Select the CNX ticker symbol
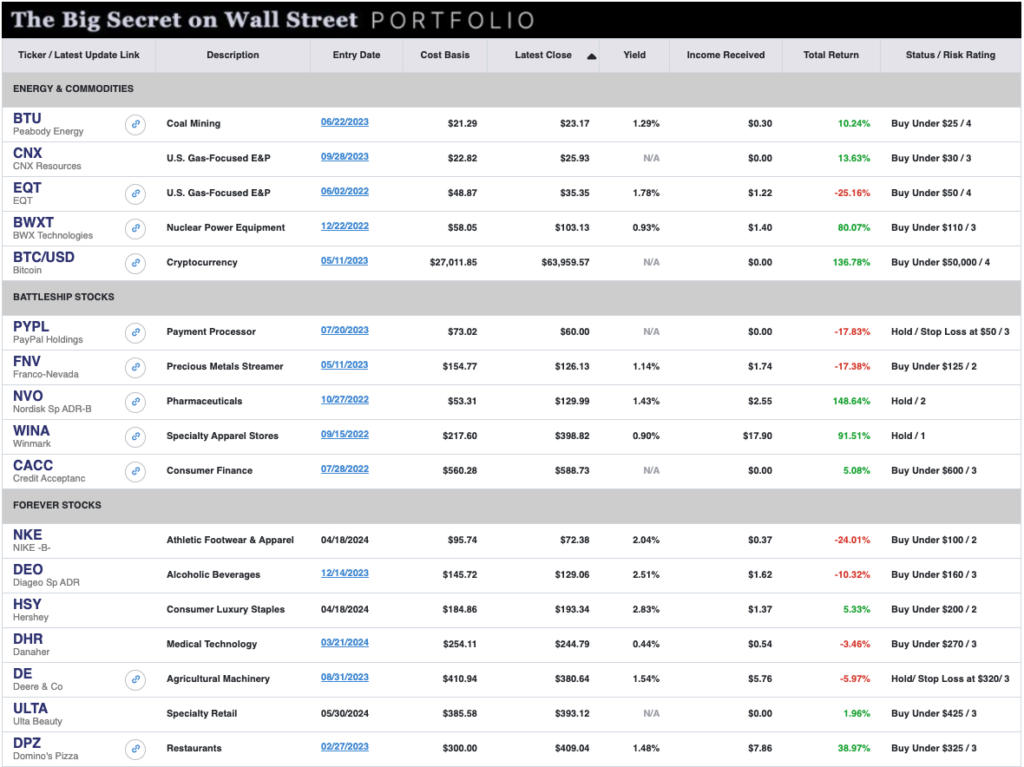 (27, 153)
